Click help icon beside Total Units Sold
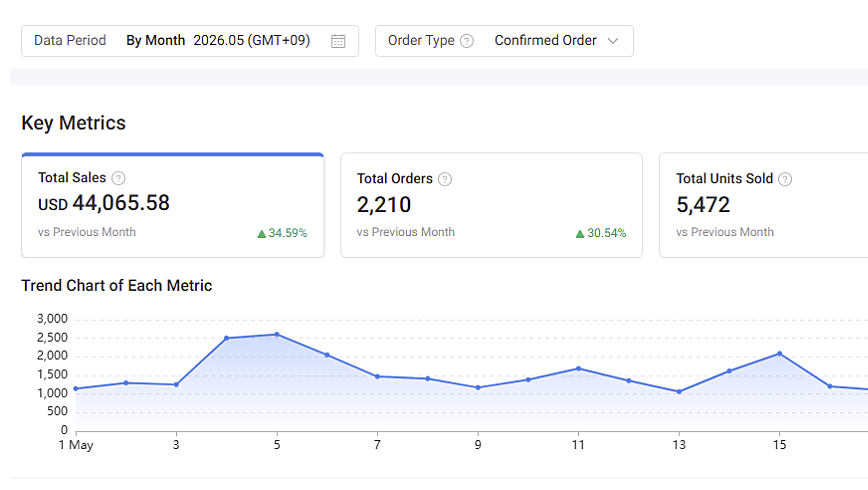Image resolution: width=868 pixels, height=490 pixels. [785, 179]
